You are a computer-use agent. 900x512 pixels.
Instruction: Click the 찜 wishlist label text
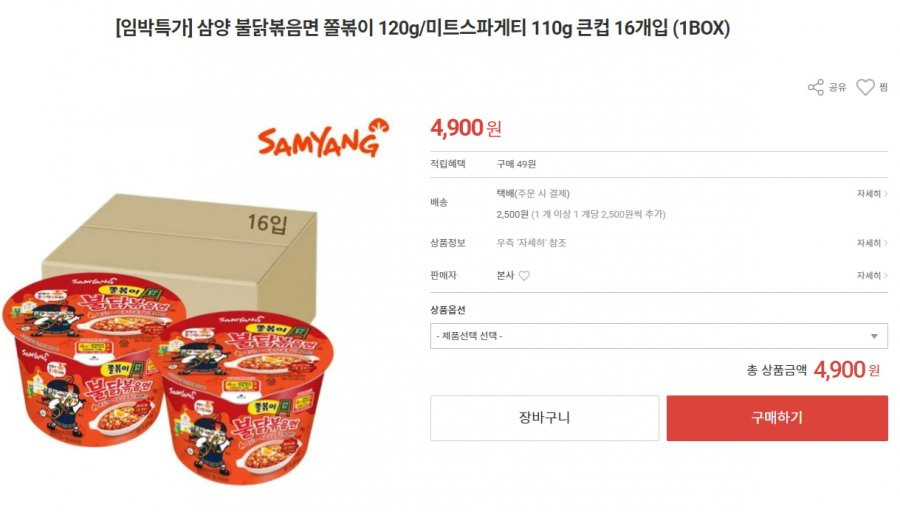[883, 87]
